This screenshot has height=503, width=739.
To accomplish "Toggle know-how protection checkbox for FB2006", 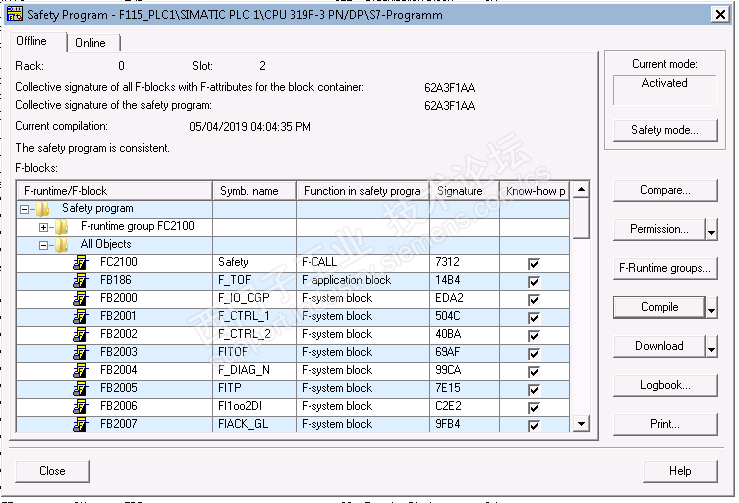I will pyautogui.click(x=534, y=407).
